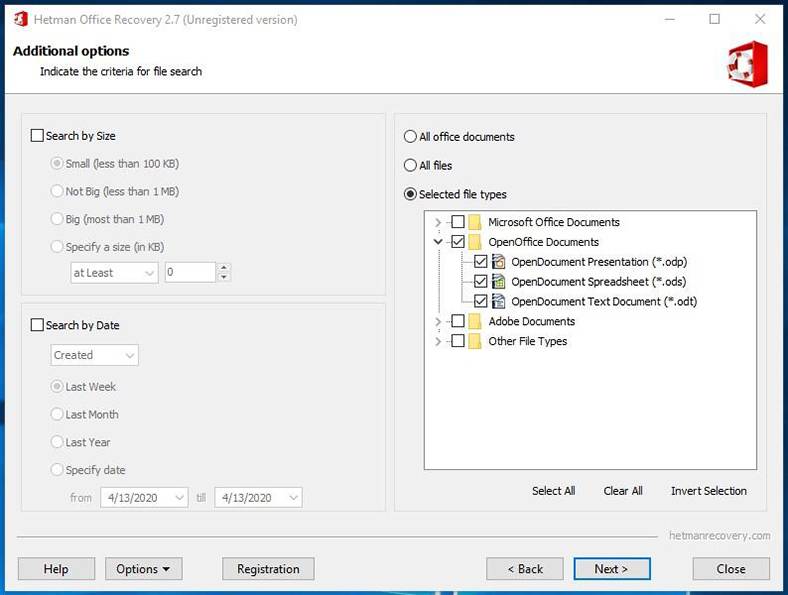This screenshot has height=595, width=788.
Task: Check the Other File Types checkbox
Action: [x=458, y=341]
